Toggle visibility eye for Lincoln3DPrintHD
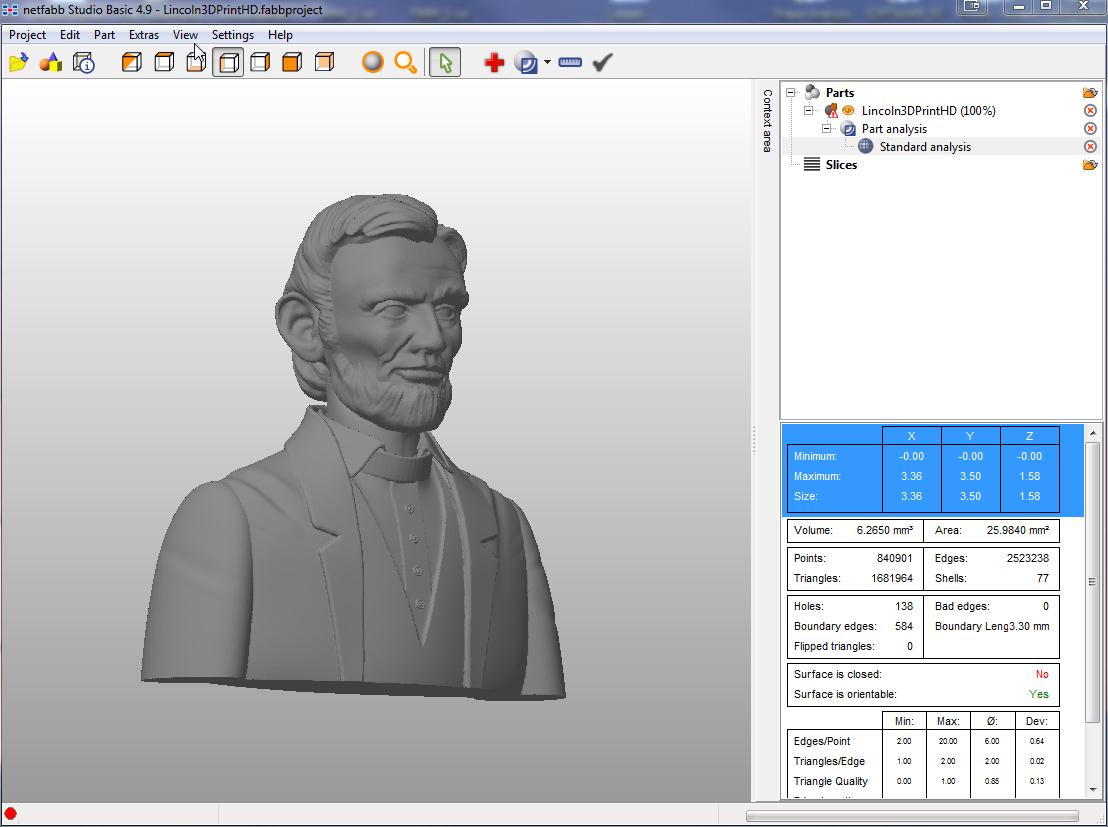The image size is (1108, 827). click(x=848, y=111)
